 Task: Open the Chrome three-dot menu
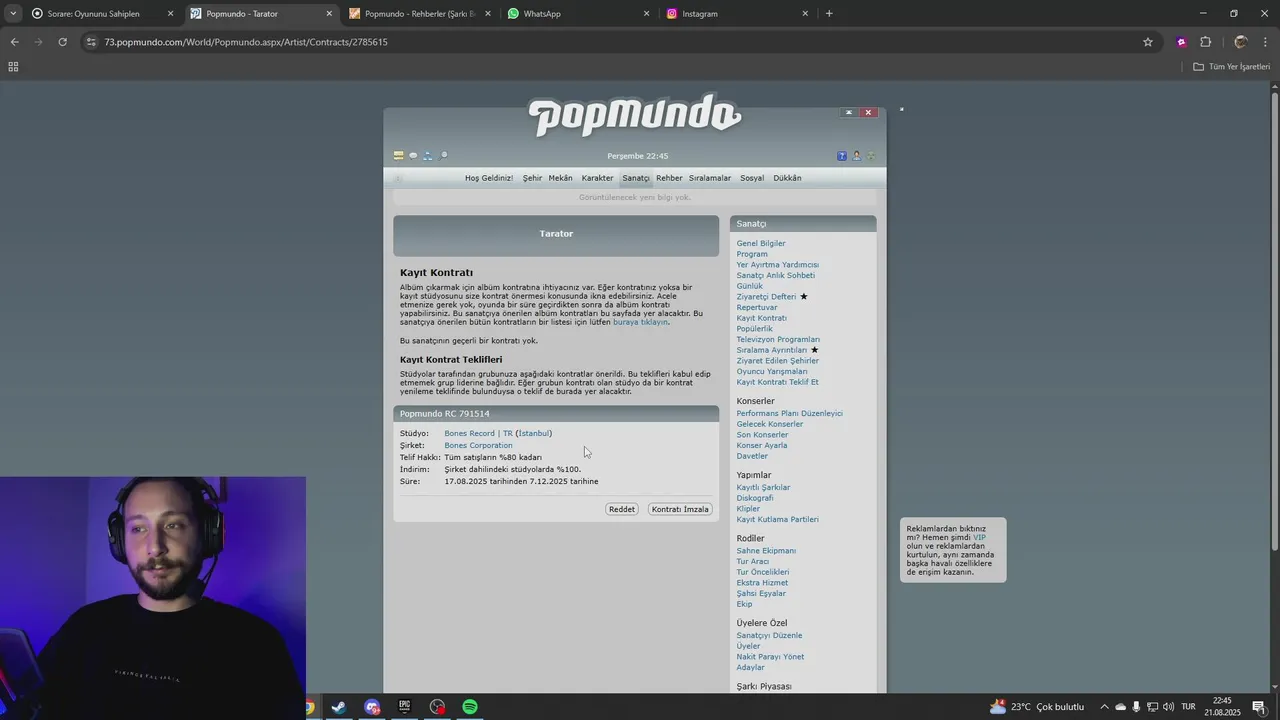[1264, 42]
